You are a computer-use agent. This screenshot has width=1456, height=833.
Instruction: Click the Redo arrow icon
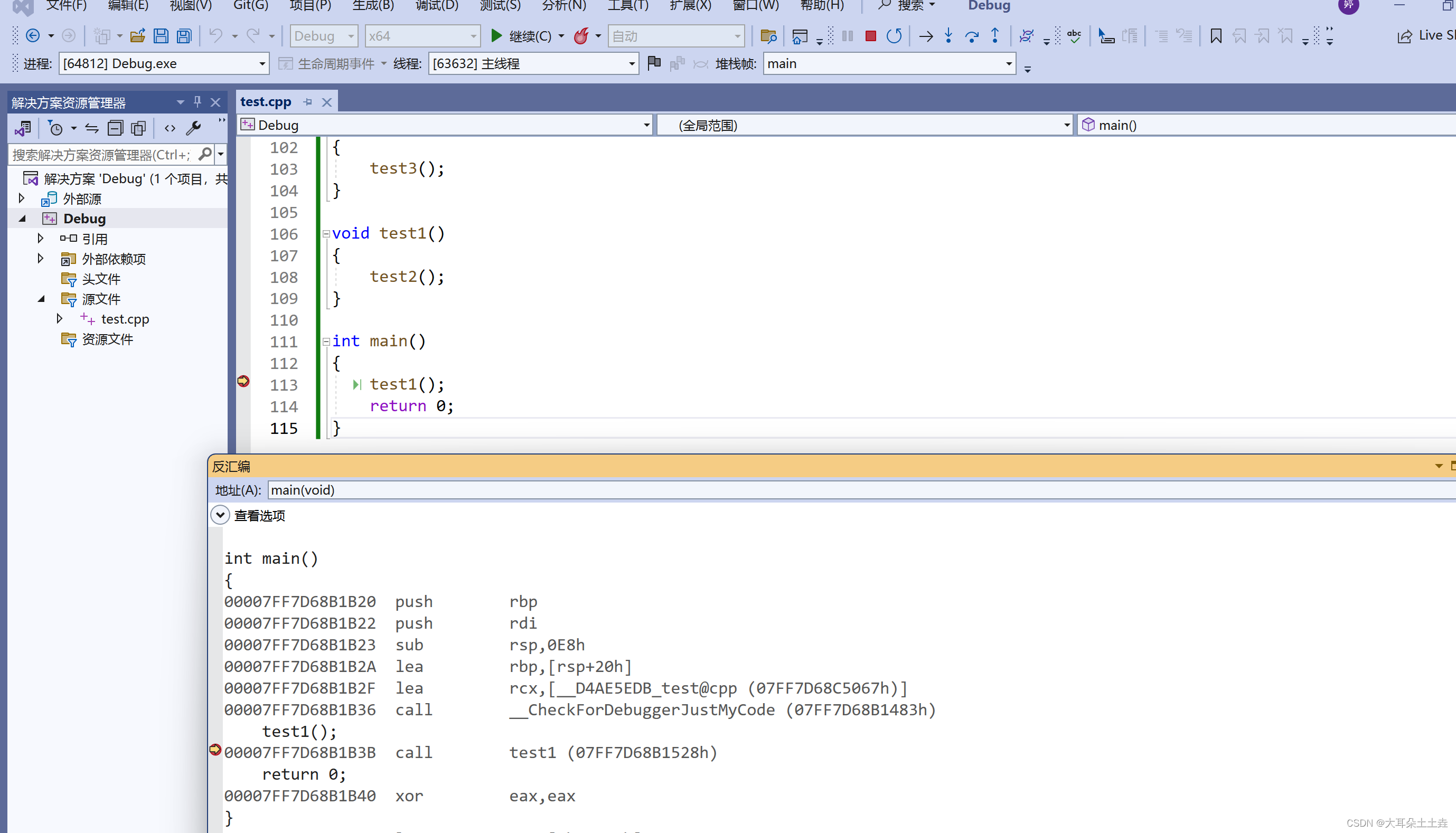(x=253, y=36)
